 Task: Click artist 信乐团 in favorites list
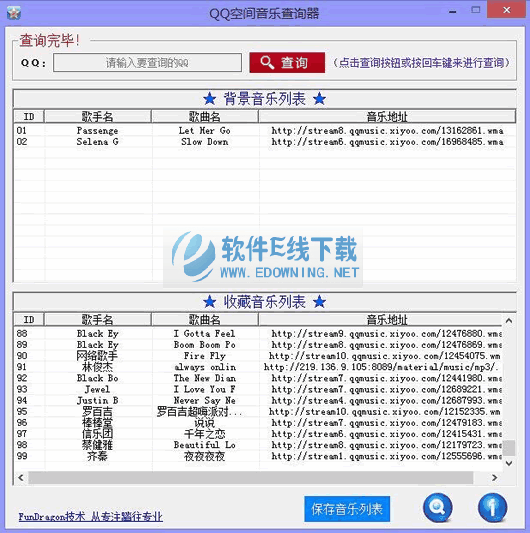coord(97,434)
